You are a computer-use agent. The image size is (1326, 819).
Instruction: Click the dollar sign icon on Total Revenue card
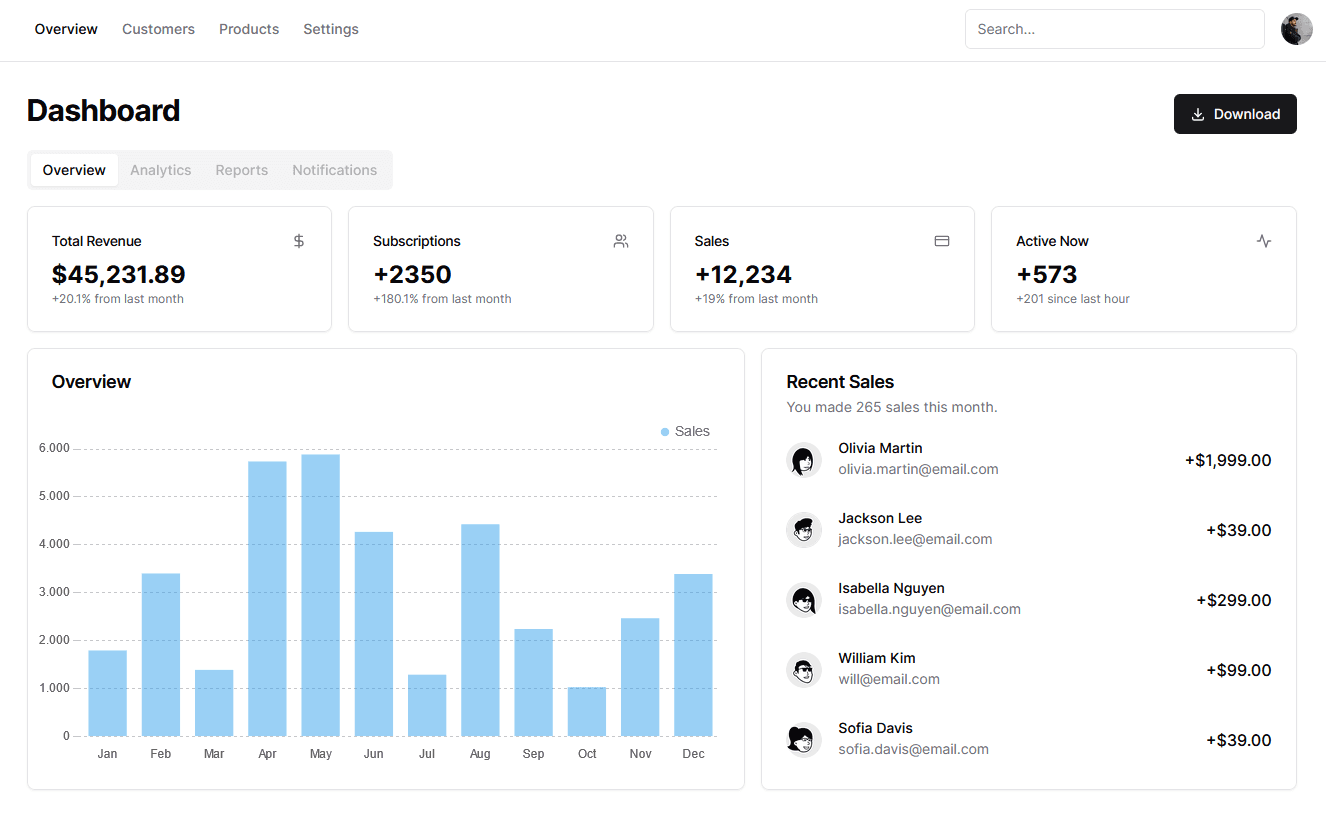tap(298, 241)
